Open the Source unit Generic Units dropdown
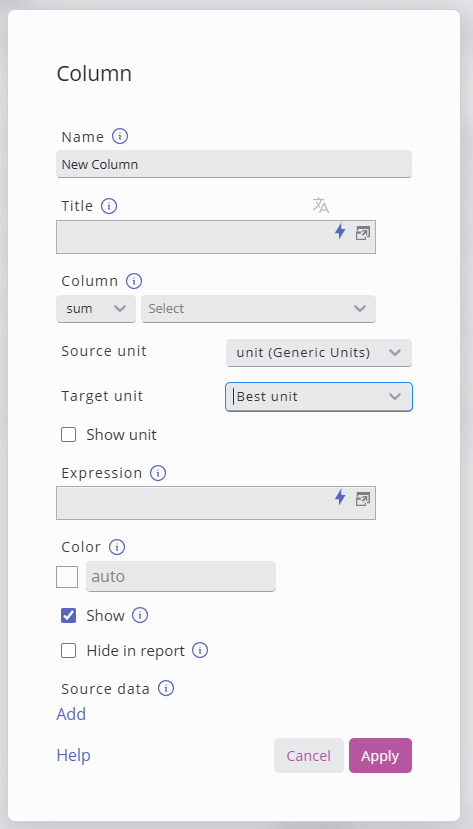This screenshot has height=829, width=473. [319, 353]
